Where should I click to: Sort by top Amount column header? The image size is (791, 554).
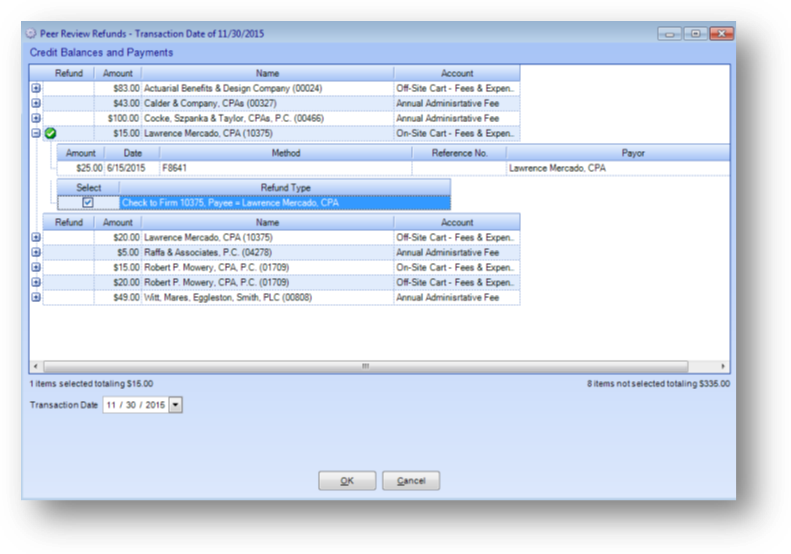118,73
